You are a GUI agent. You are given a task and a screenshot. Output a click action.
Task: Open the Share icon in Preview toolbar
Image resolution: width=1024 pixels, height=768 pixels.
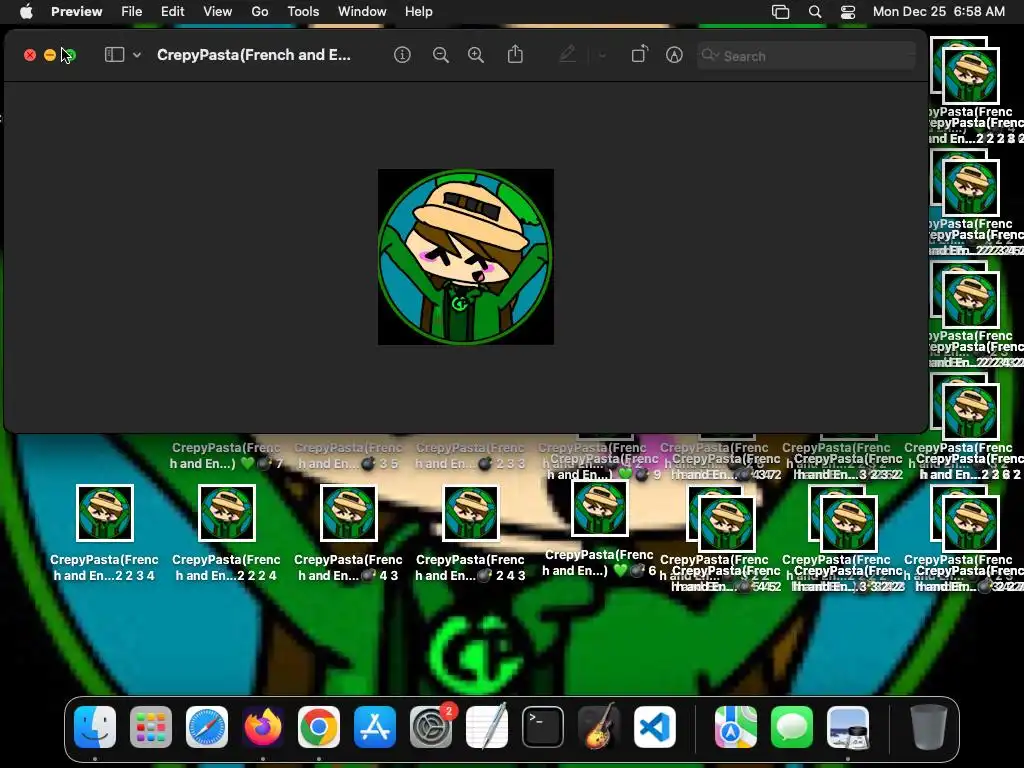pos(515,54)
